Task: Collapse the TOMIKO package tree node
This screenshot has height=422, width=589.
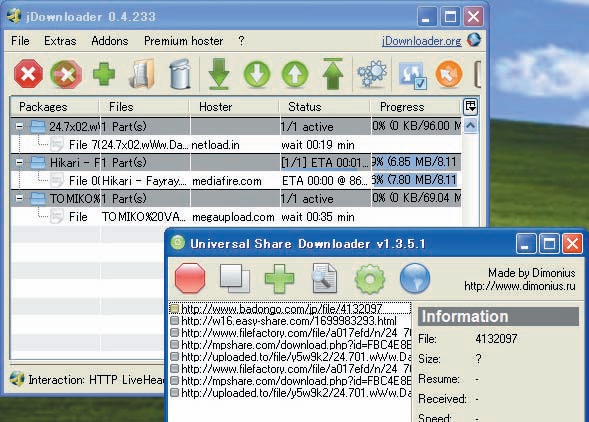Action: (19, 199)
